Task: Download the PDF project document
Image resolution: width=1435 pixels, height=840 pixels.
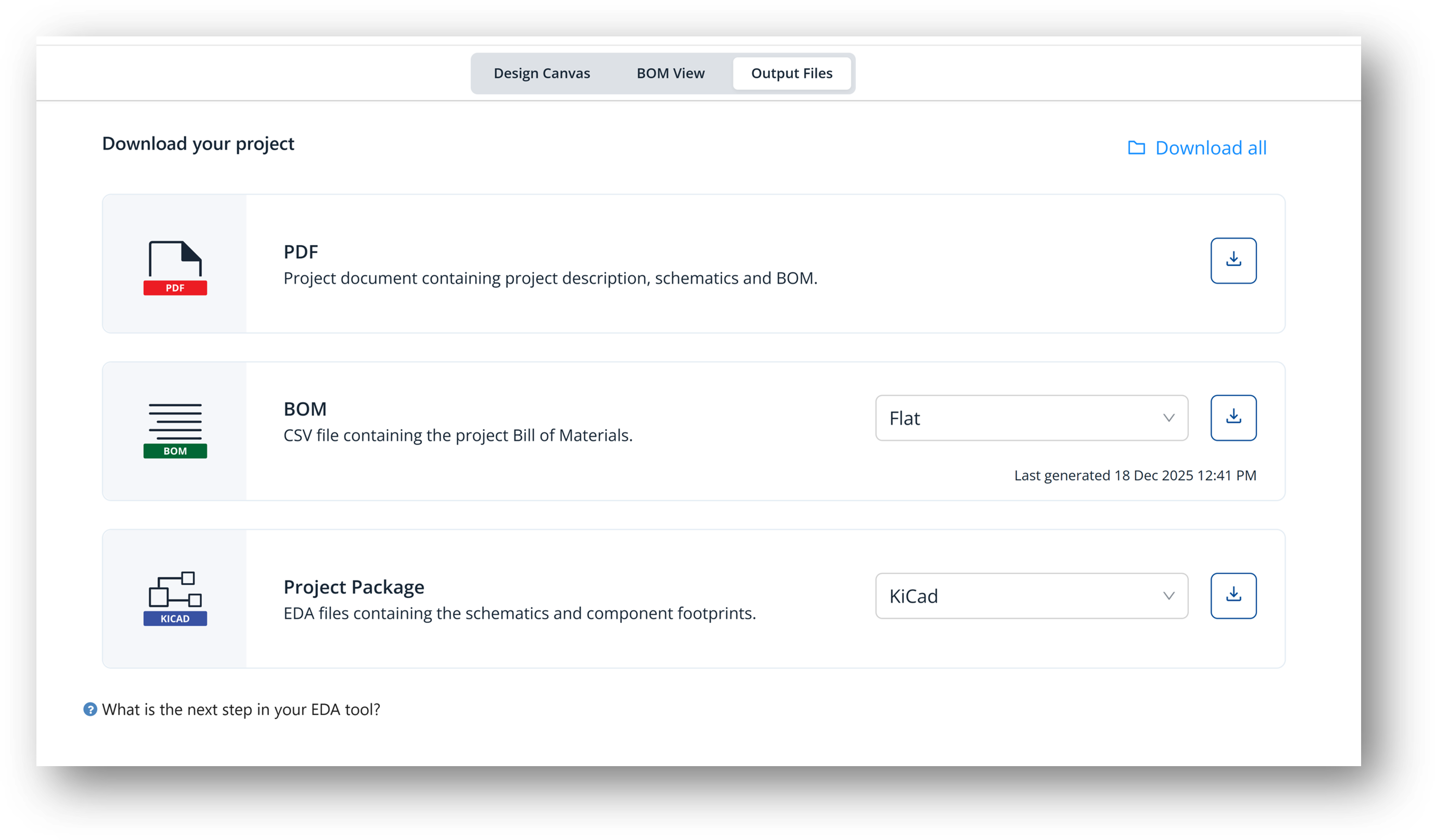Action: pos(1233,261)
